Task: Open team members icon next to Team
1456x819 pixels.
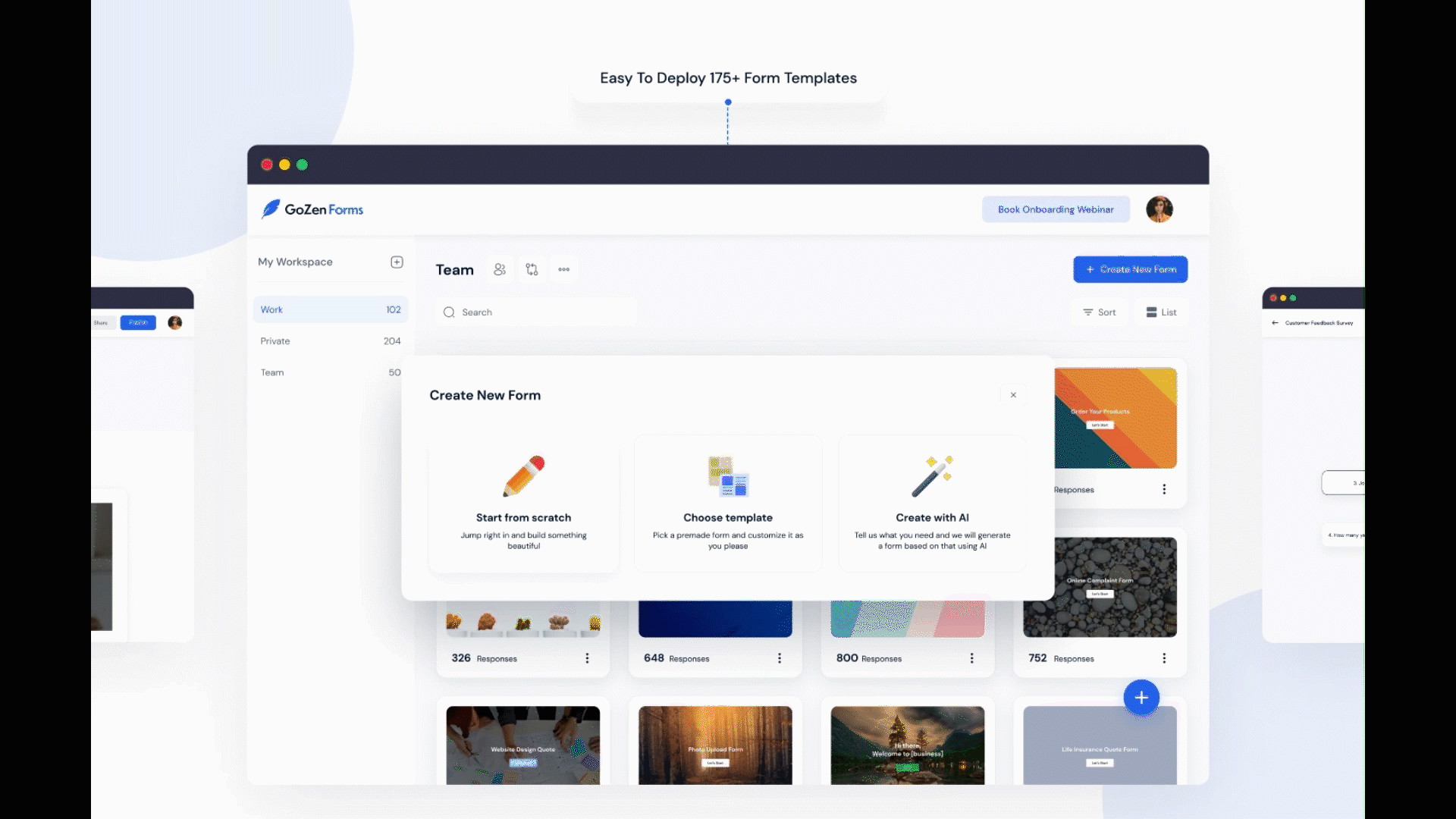Action: click(x=499, y=269)
